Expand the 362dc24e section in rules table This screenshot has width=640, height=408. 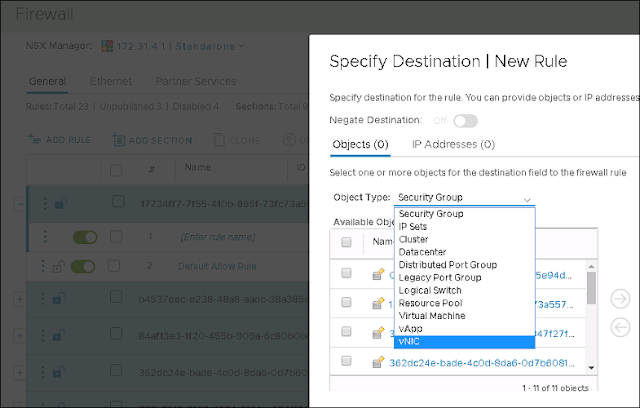point(20,372)
